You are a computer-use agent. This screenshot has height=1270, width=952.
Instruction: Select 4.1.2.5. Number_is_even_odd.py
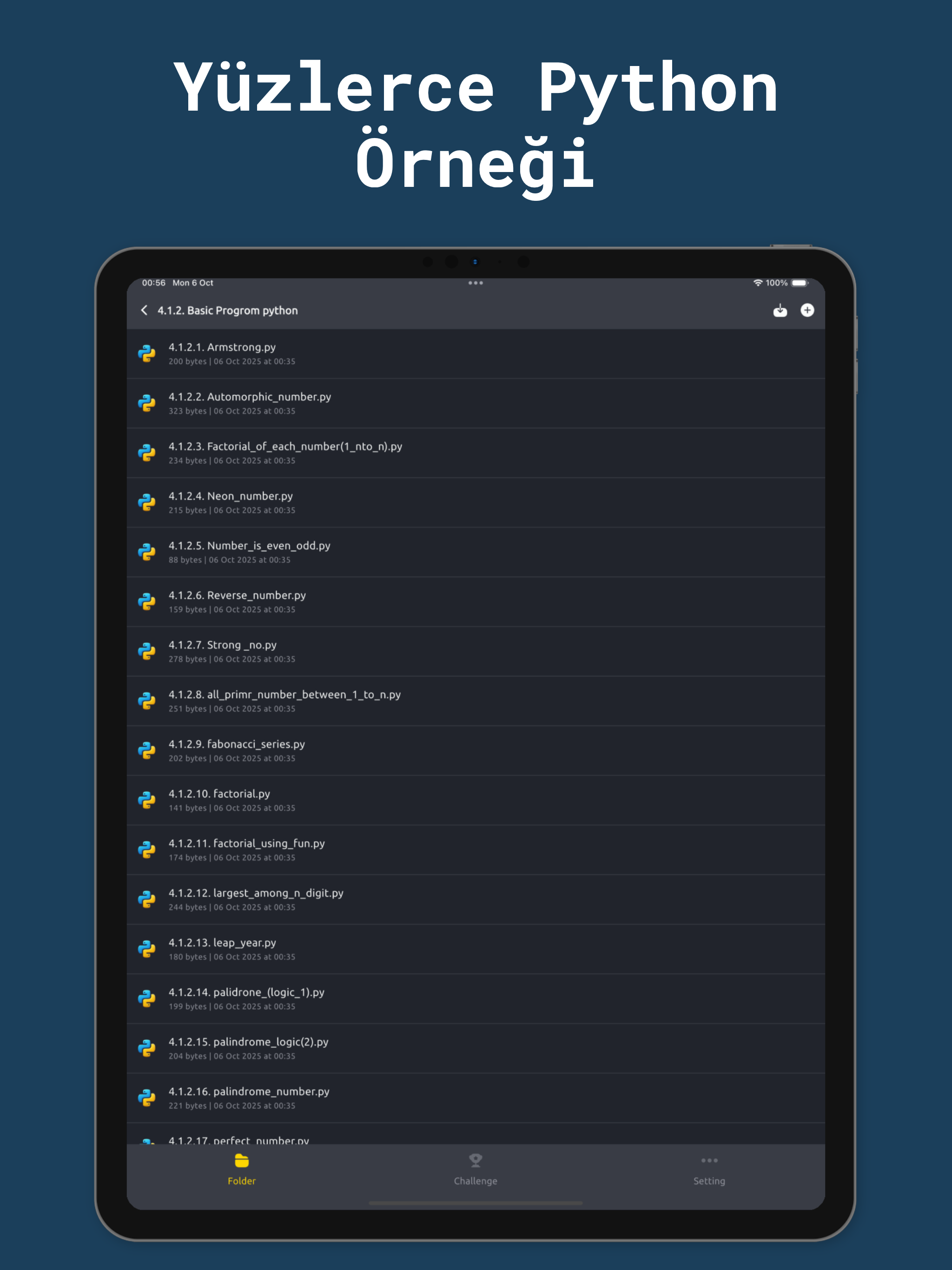click(x=476, y=552)
